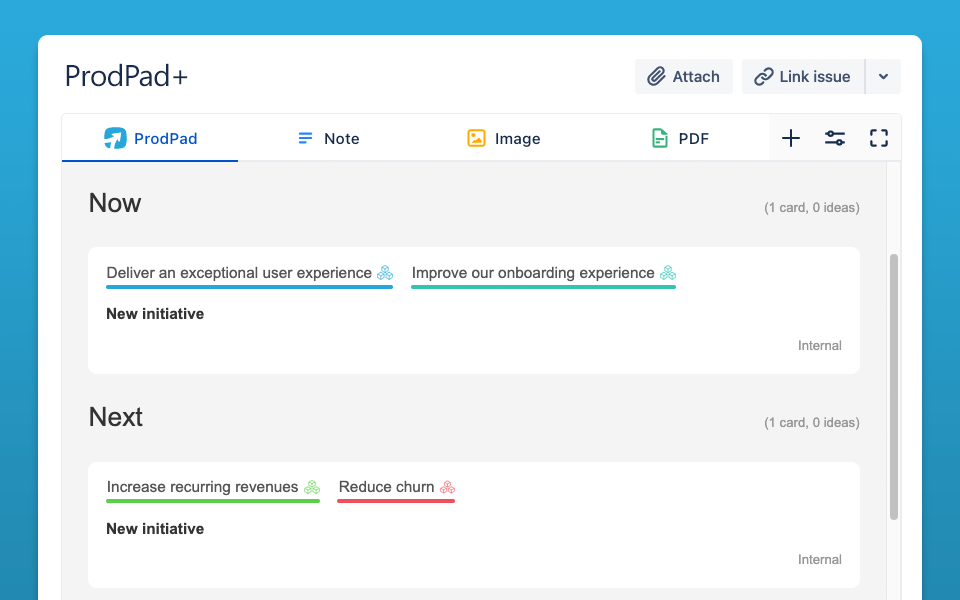Click the plus icon to add a tab
960x600 pixels.
(x=790, y=138)
